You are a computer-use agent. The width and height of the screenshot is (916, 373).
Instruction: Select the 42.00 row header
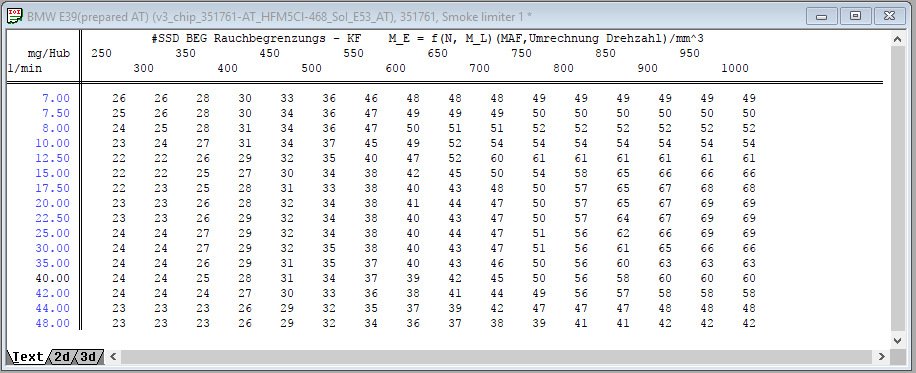pos(52,293)
